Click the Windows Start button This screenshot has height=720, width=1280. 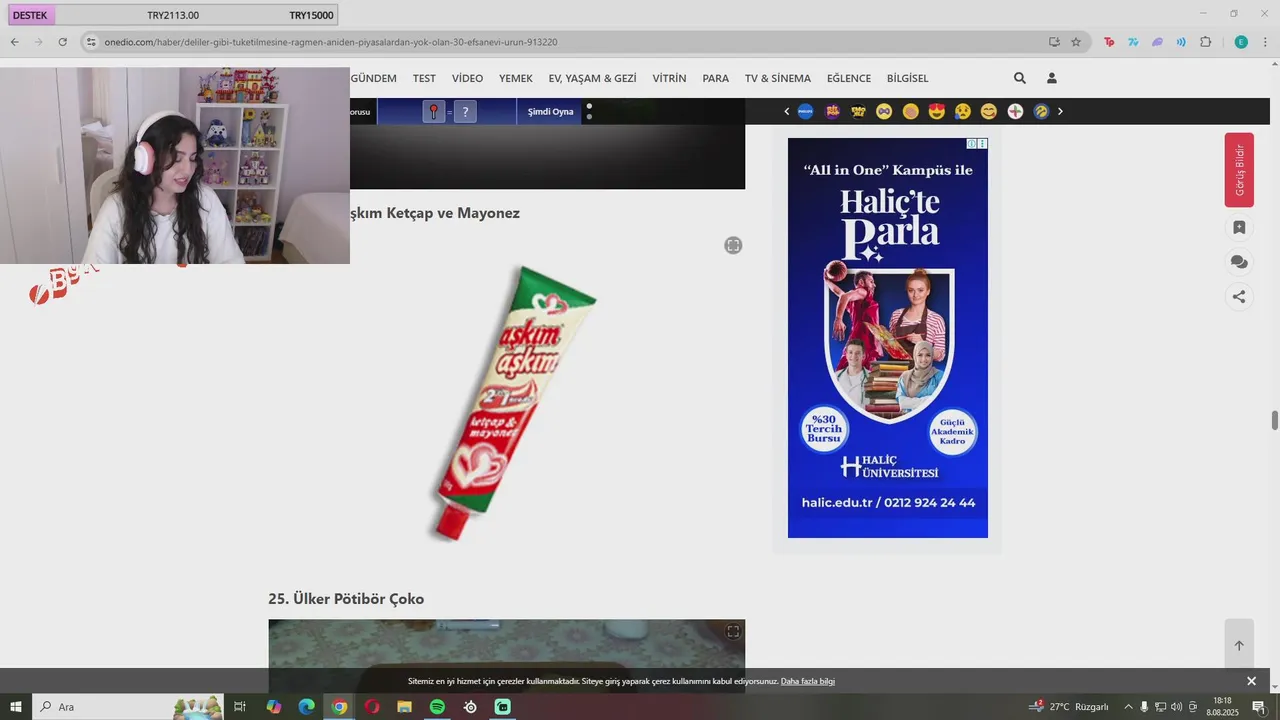tap(15, 707)
